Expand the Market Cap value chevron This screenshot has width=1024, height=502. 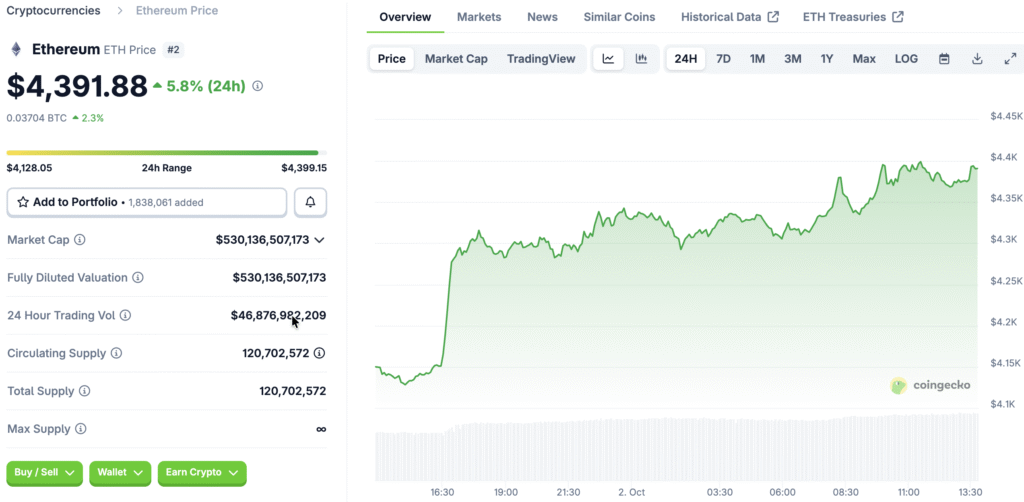(319, 240)
